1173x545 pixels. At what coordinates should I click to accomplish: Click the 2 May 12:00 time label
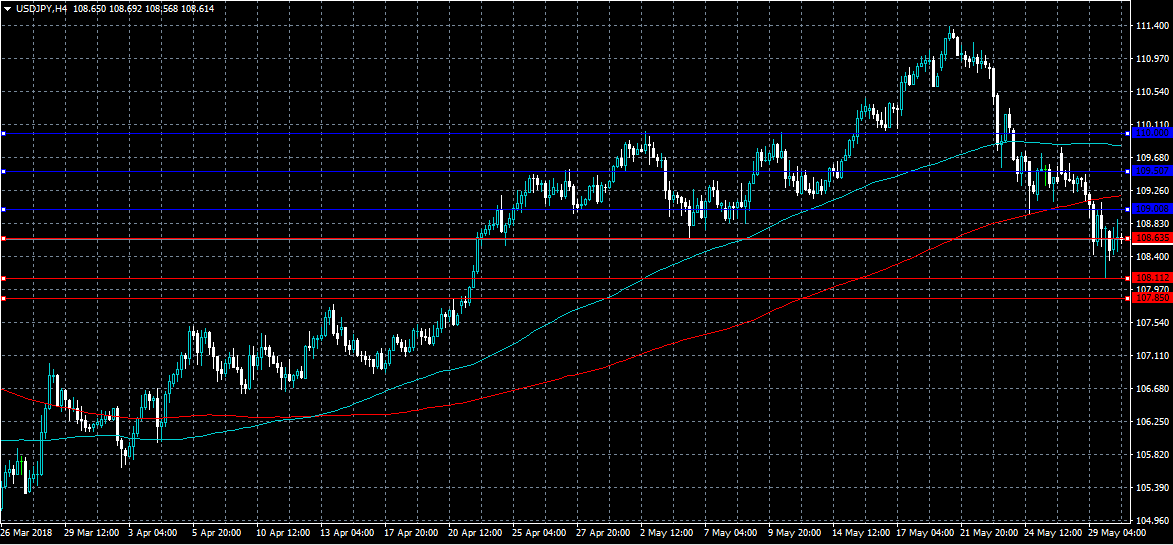(668, 533)
